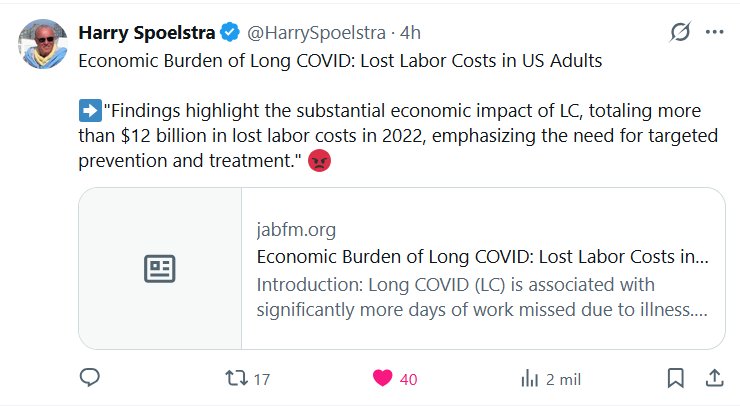Open the three-dot more options menu
The image size is (740, 406).
[x=714, y=32]
